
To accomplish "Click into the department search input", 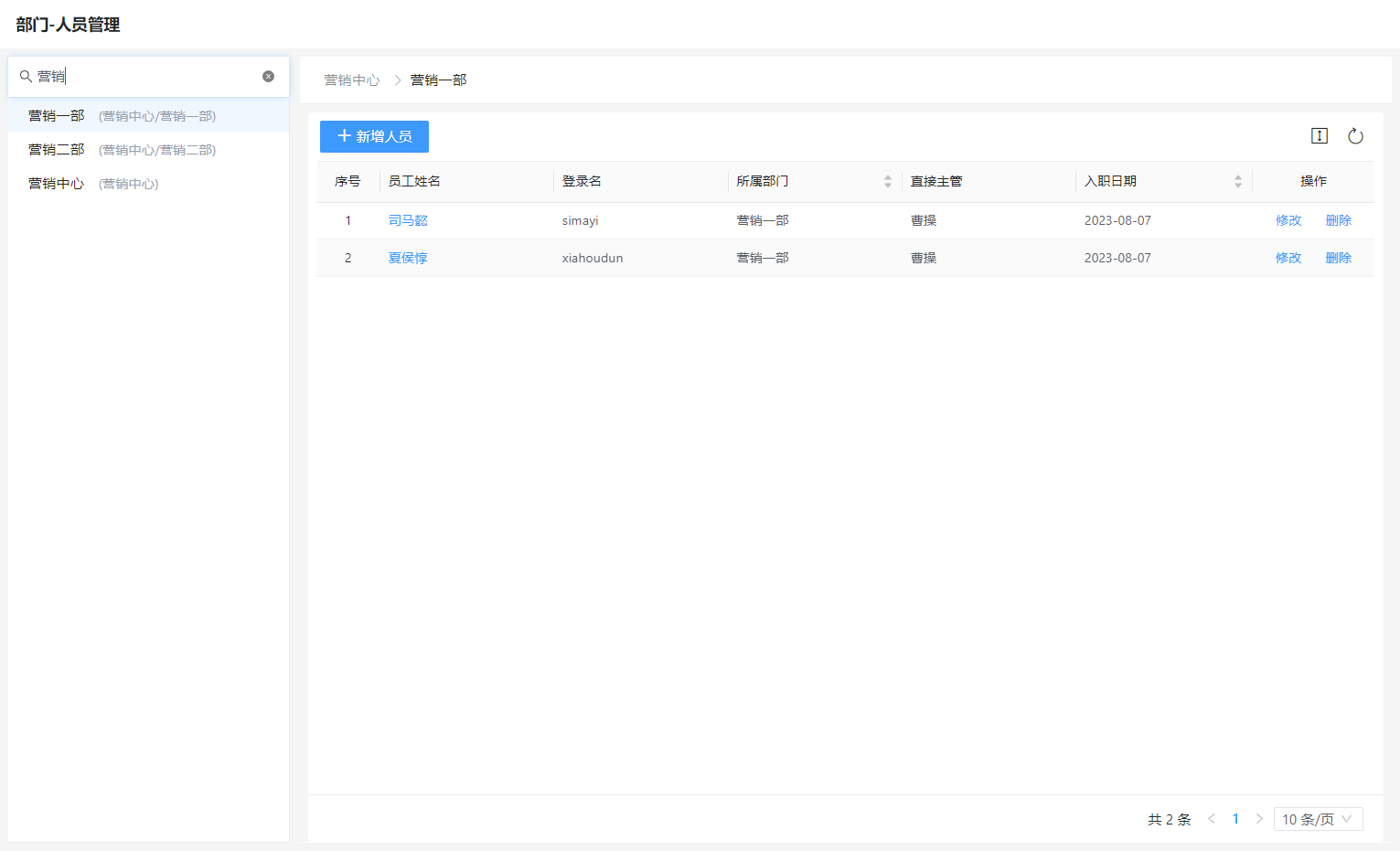I will tap(146, 77).
